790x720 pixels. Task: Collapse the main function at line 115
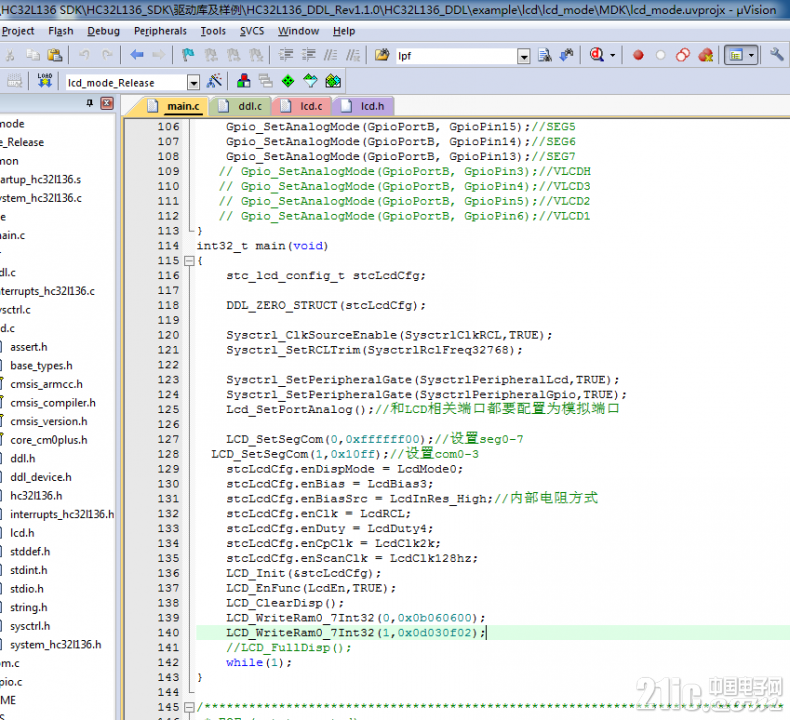point(189,261)
